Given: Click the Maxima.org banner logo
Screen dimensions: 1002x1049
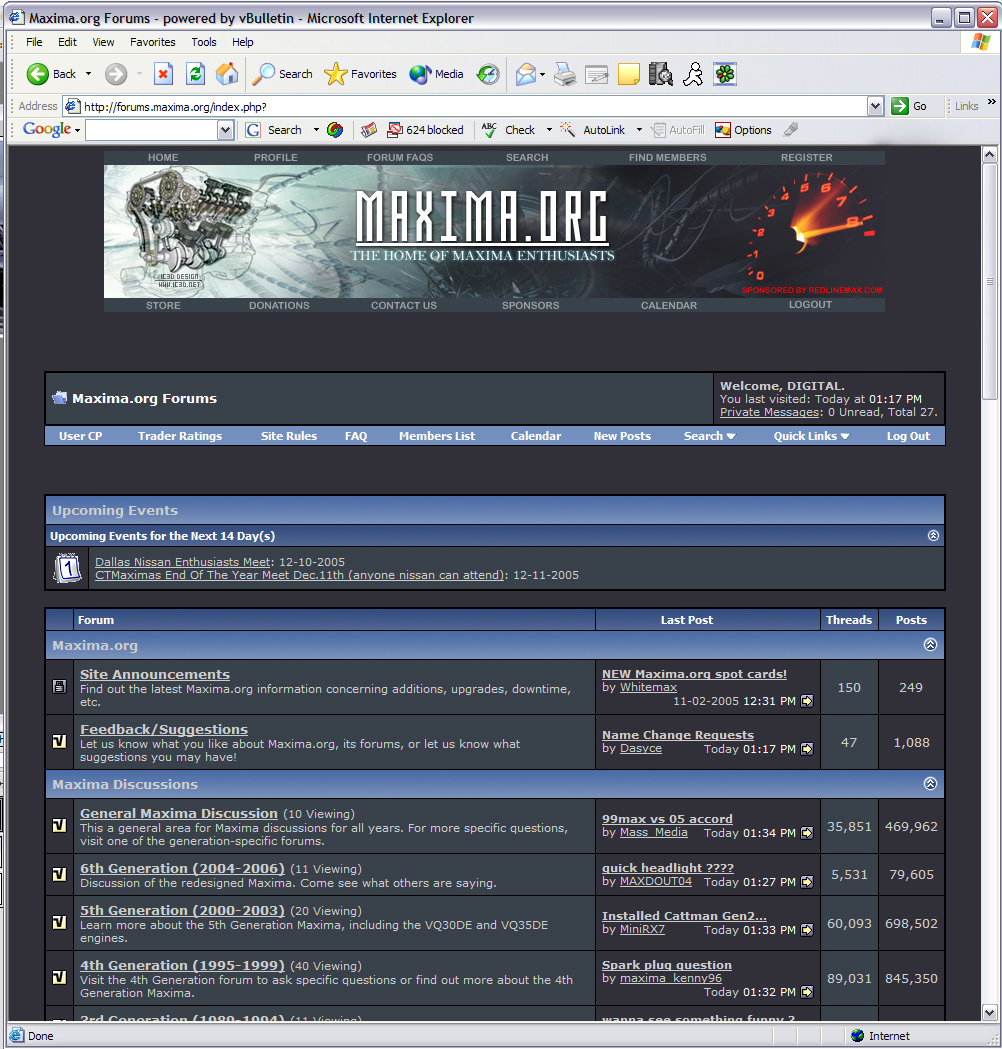Looking at the screenshot, I should [x=482, y=224].
